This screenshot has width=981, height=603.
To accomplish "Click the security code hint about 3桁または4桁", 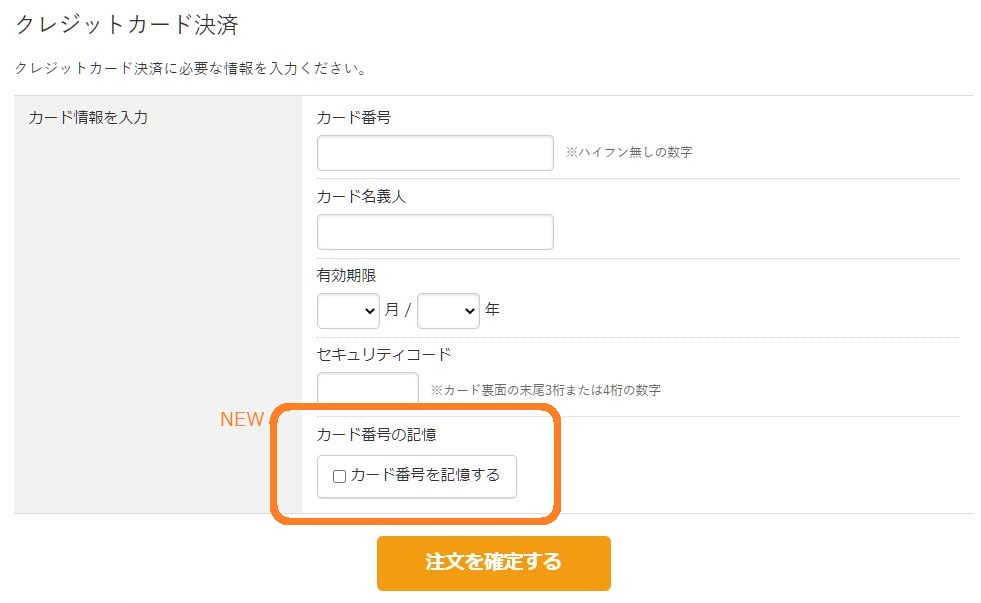I will pyautogui.click(x=545, y=390).
